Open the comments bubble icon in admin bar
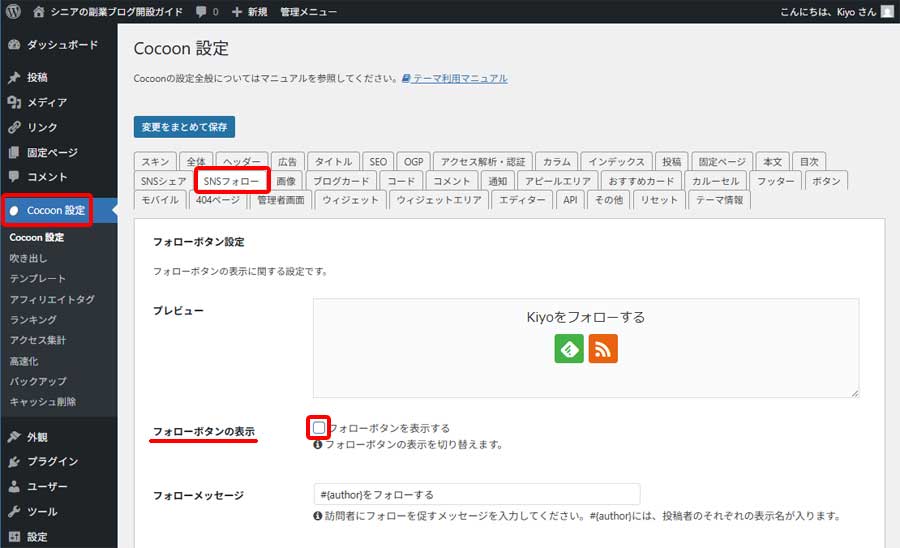Screen dimensions: 900x548 [201, 11]
